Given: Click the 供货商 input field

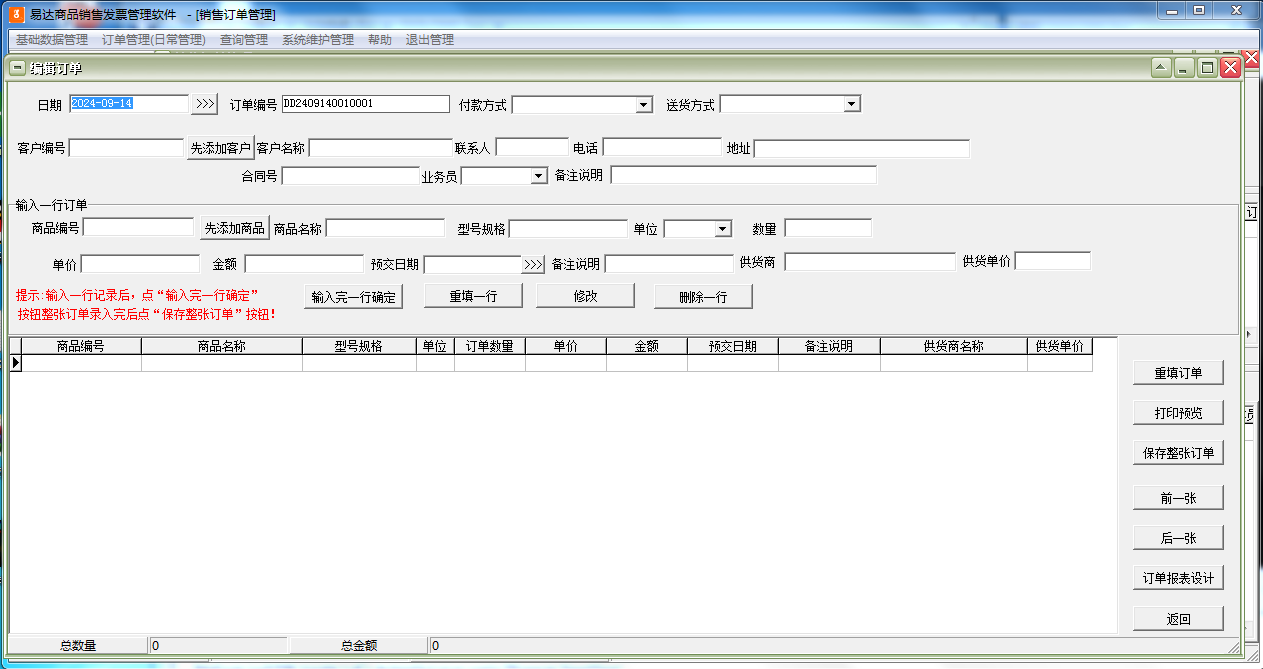Looking at the screenshot, I should [x=870, y=262].
